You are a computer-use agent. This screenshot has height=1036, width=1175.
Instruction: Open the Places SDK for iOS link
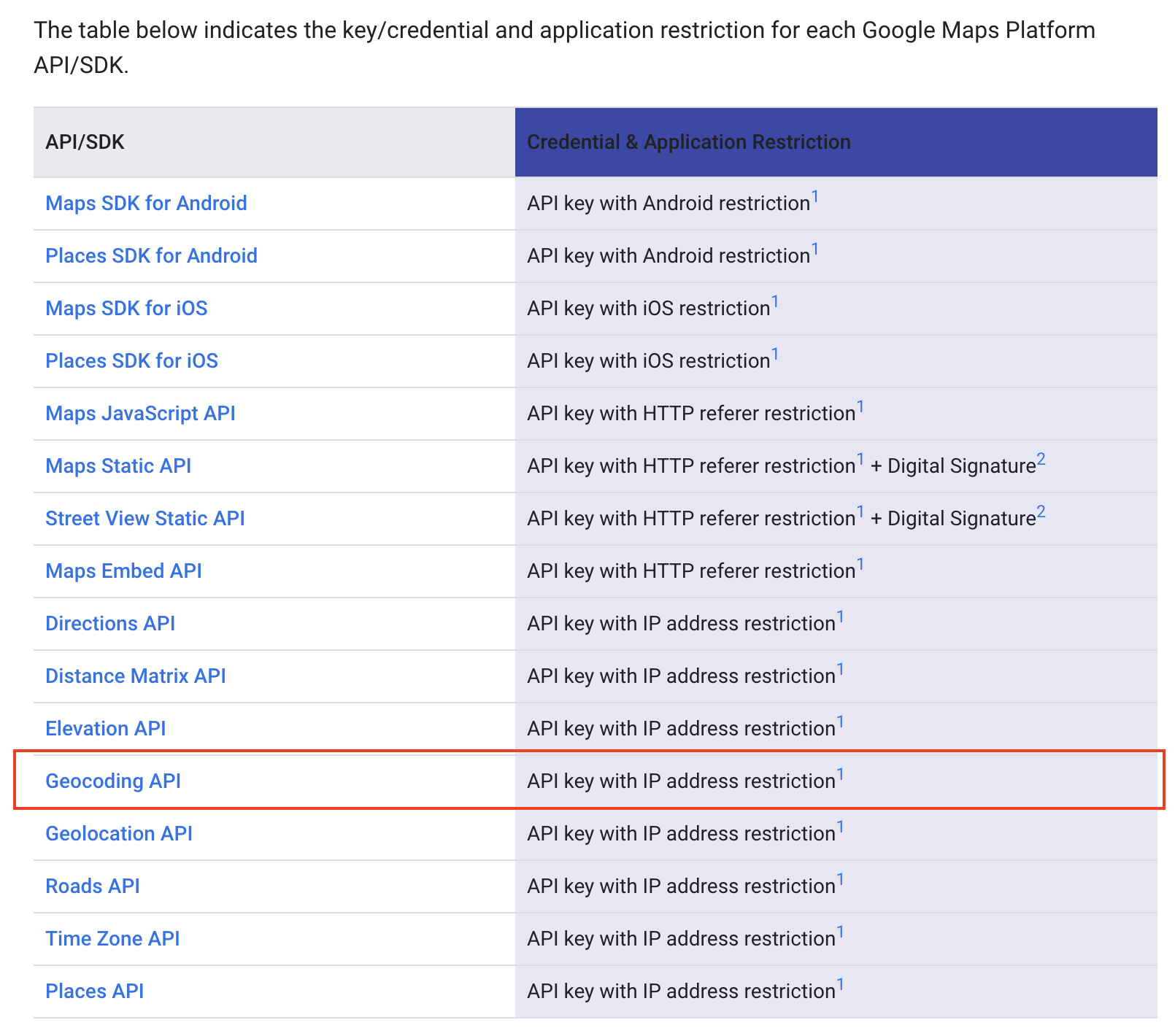(131, 360)
